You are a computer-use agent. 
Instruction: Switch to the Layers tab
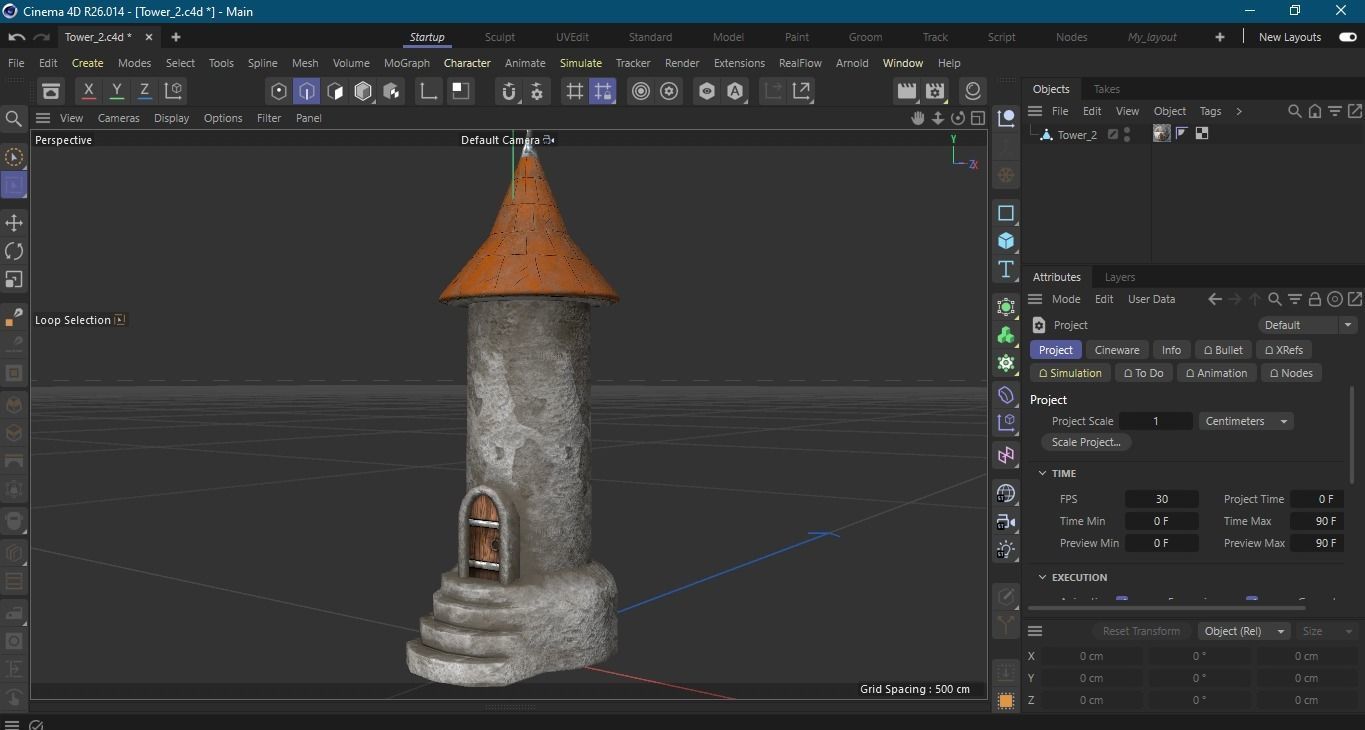(1120, 277)
